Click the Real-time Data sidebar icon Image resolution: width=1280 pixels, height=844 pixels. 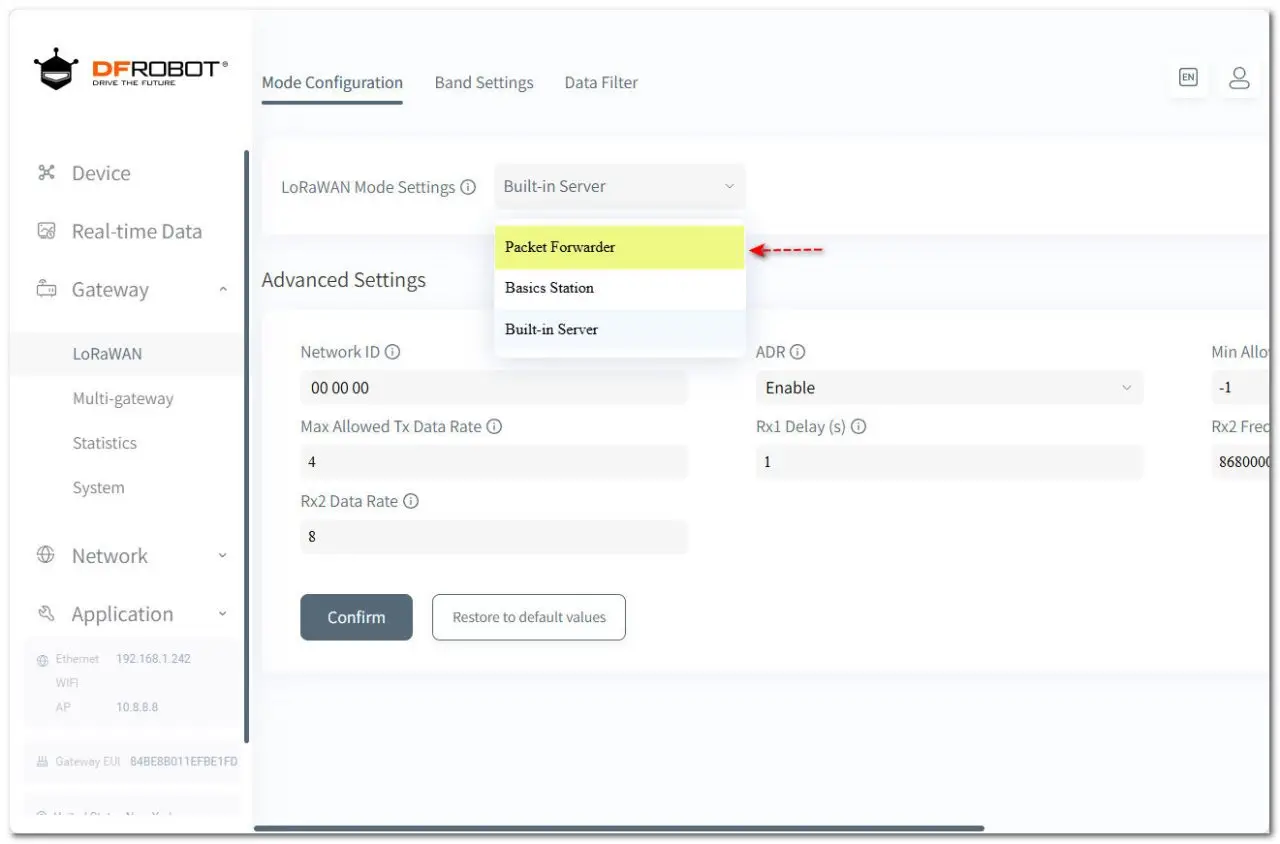[46, 231]
